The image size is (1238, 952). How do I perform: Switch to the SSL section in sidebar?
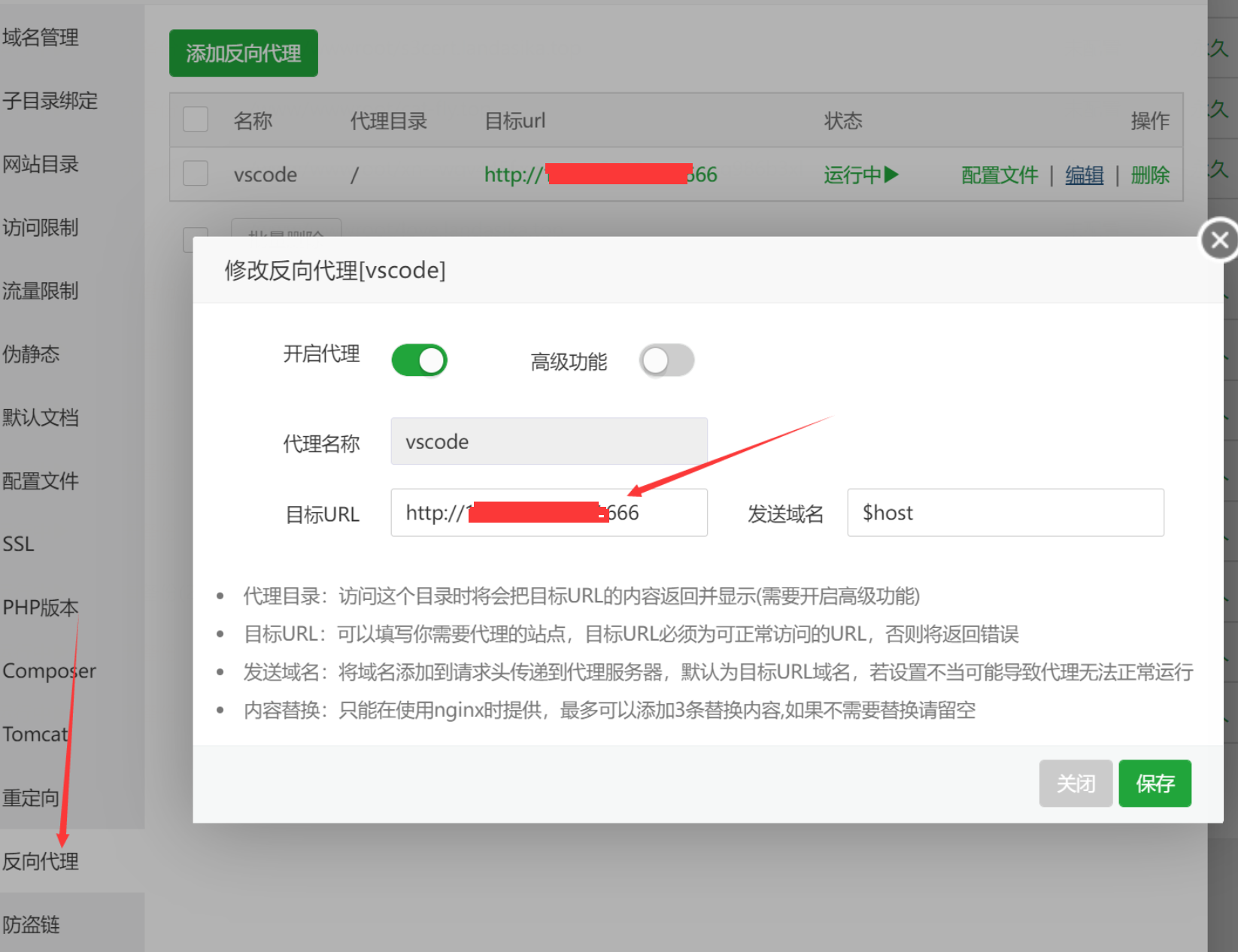point(18,543)
